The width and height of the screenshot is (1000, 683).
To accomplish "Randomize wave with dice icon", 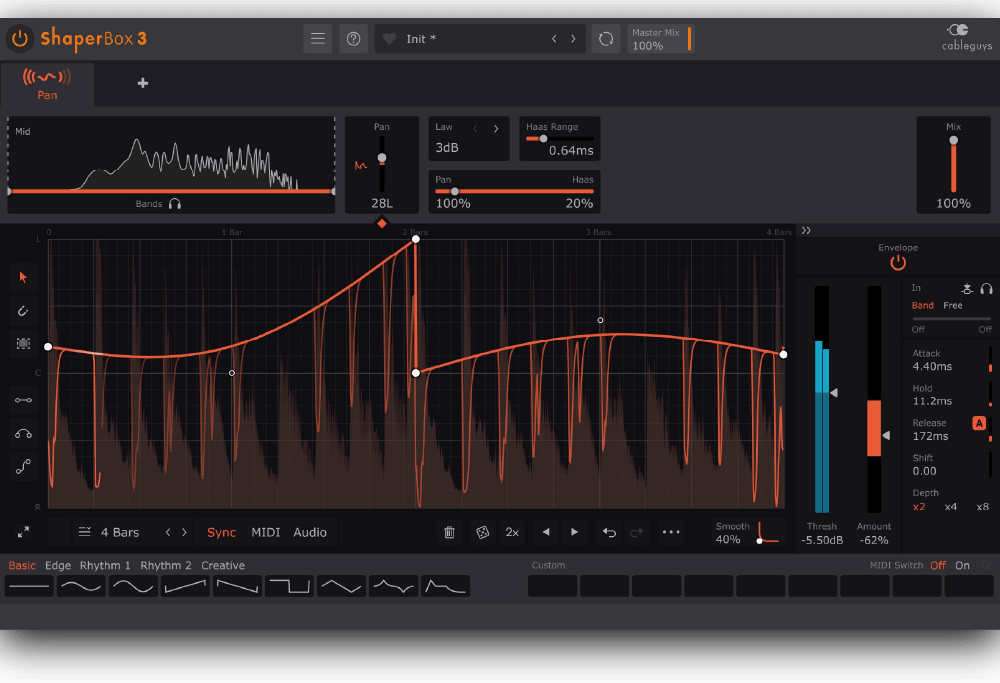I will 483,532.
